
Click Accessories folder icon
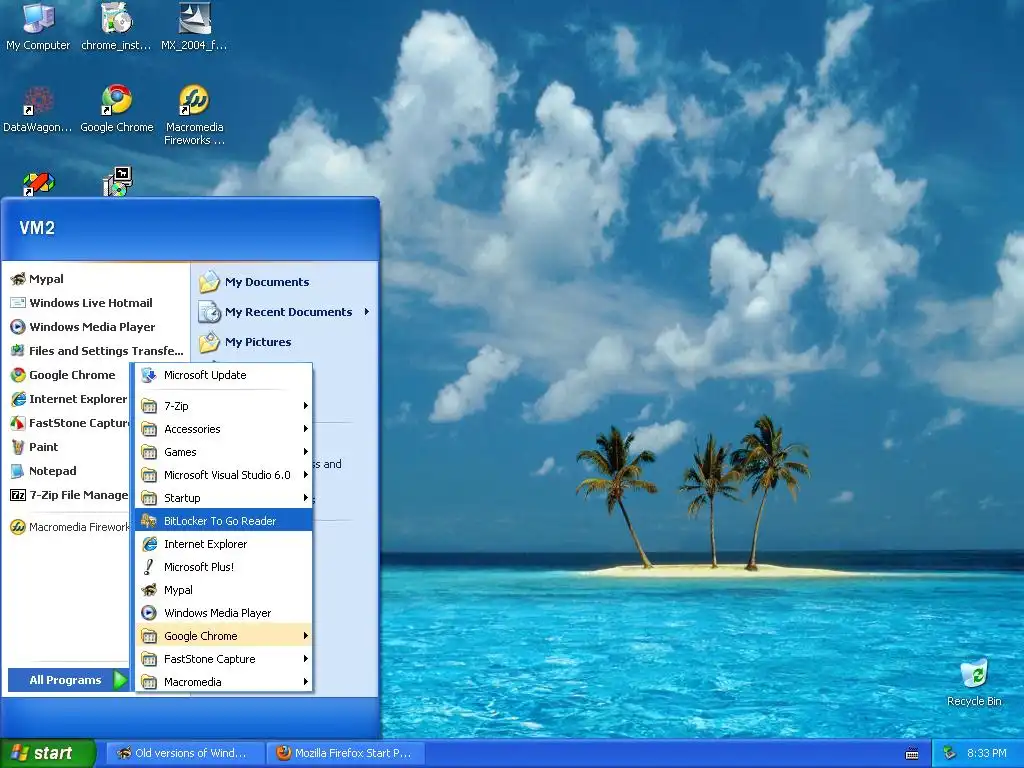[149, 429]
